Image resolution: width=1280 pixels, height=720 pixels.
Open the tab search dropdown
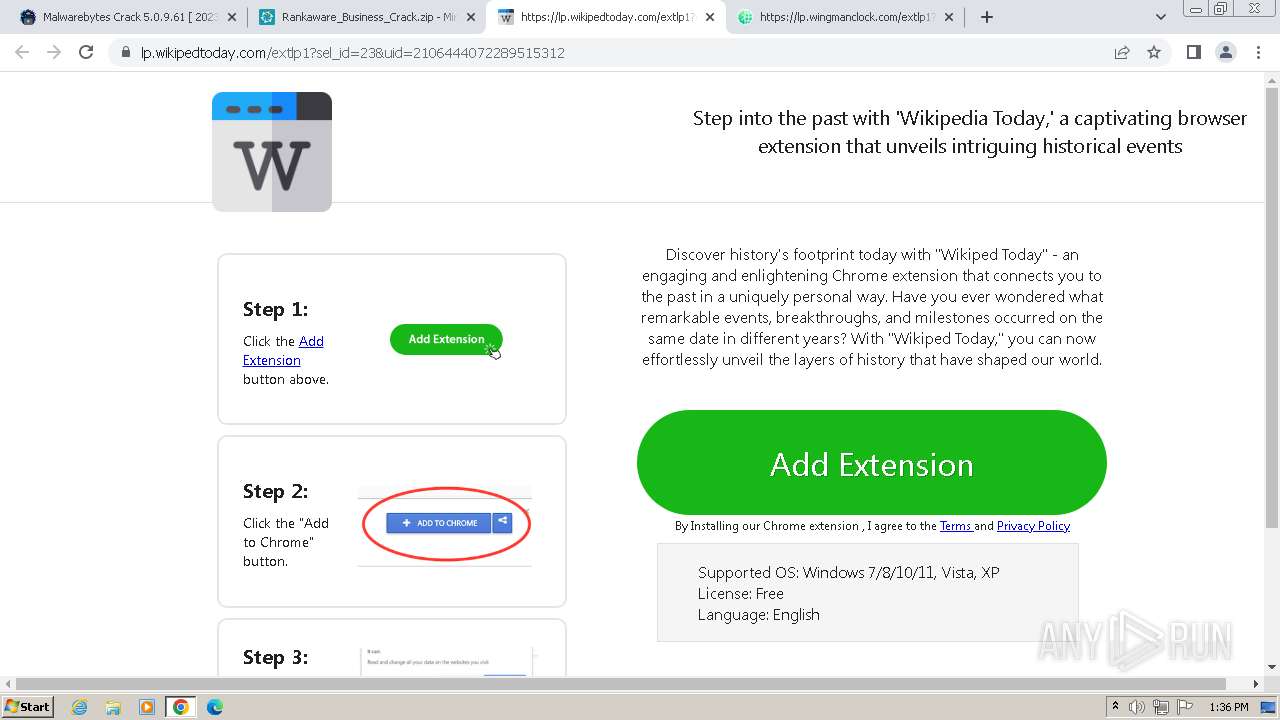[1160, 17]
